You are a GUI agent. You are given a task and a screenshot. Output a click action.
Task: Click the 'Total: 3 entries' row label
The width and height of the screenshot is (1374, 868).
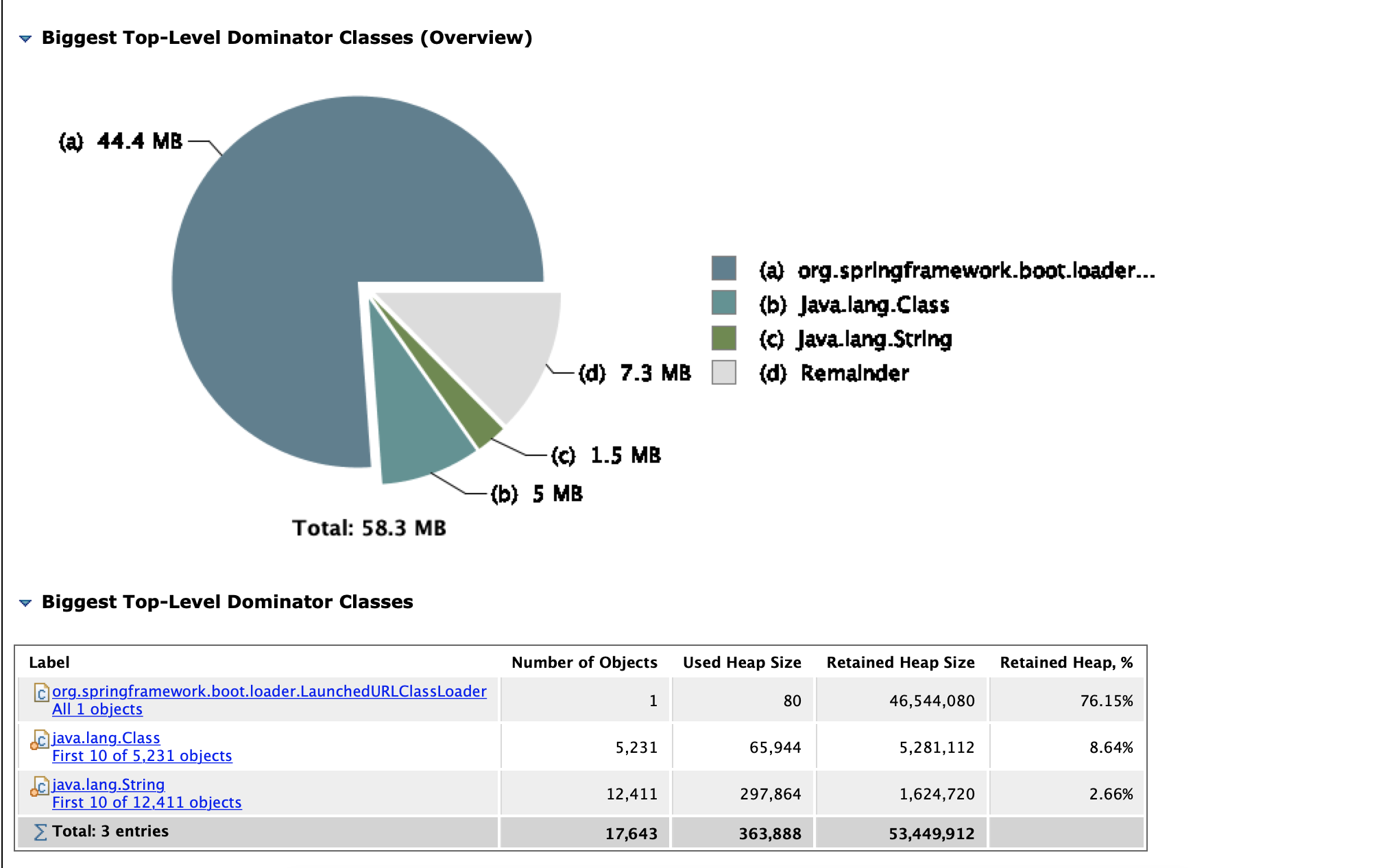click(x=110, y=831)
